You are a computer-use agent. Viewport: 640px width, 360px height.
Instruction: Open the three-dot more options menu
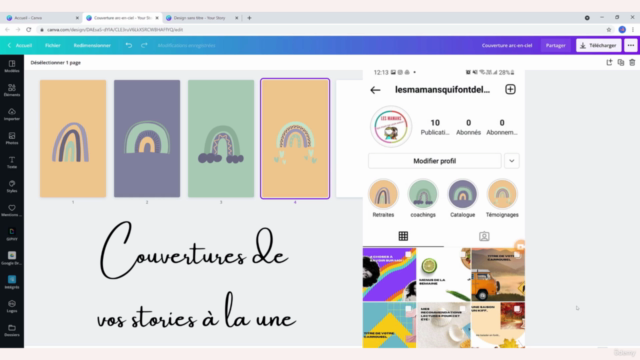pos(631,45)
